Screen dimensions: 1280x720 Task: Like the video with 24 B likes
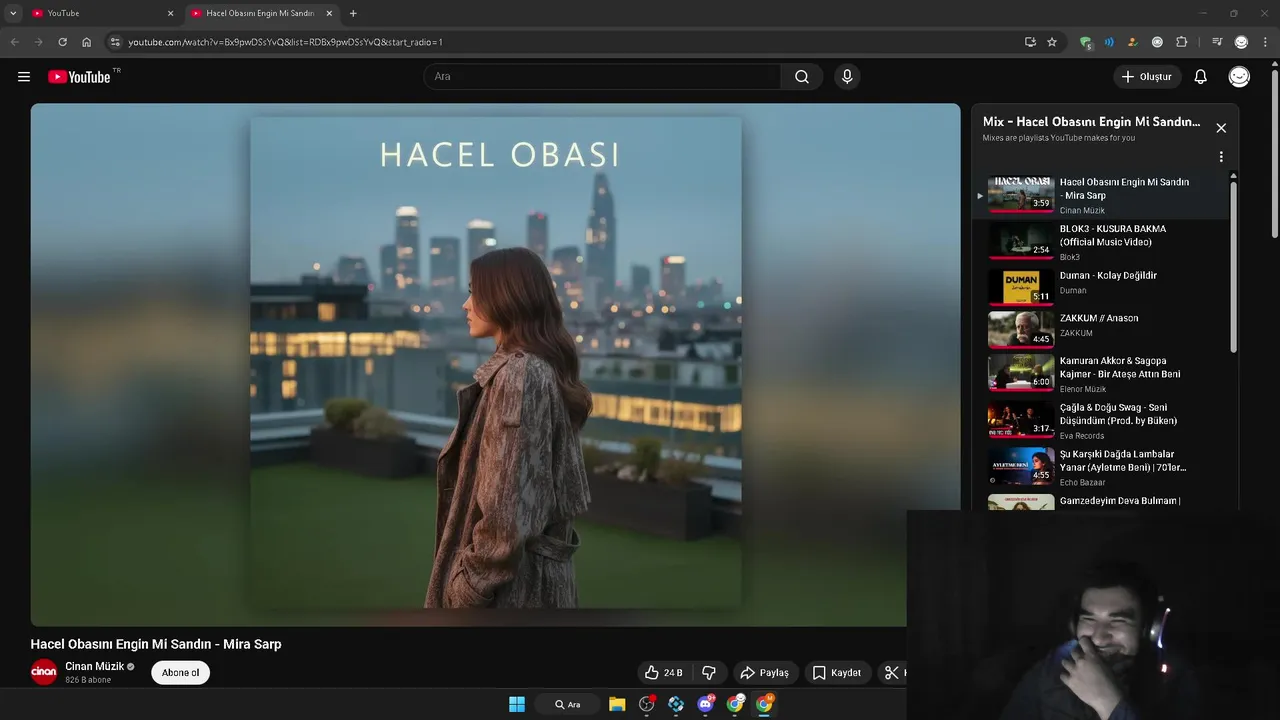tap(663, 673)
